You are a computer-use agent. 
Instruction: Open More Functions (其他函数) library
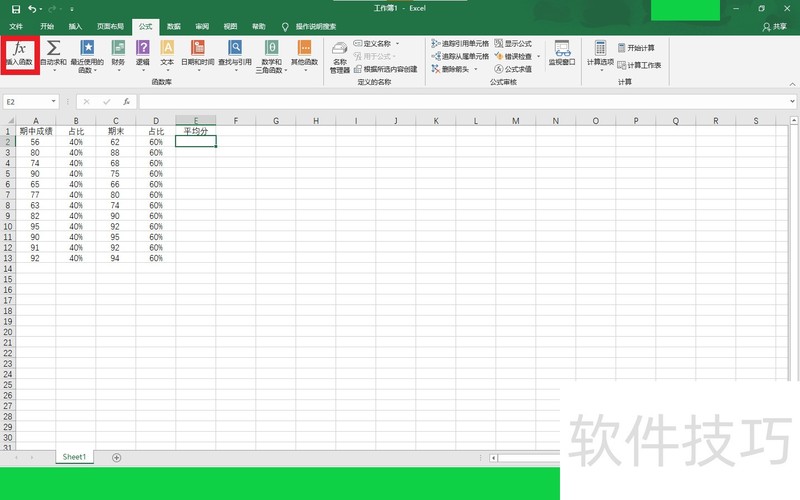305,55
